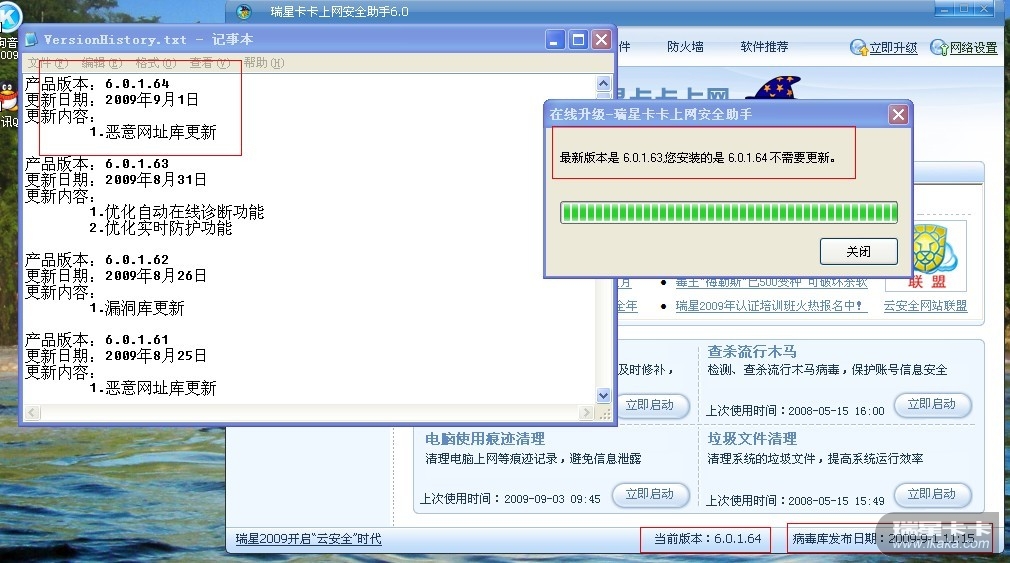The width and height of the screenshot is (1010, 563).
Task: Click 上次使用时间：2008-05-15 15:49 text
Action: click(x=795, y=500)
